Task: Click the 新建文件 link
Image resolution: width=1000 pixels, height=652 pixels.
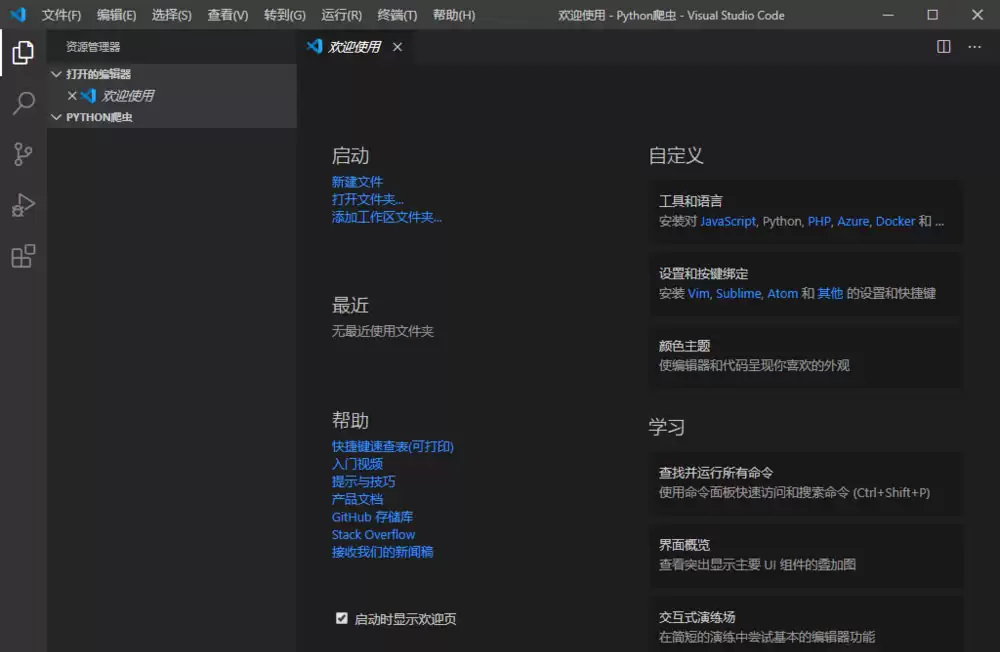Action: pyautogui.click(x=357, y=181)
